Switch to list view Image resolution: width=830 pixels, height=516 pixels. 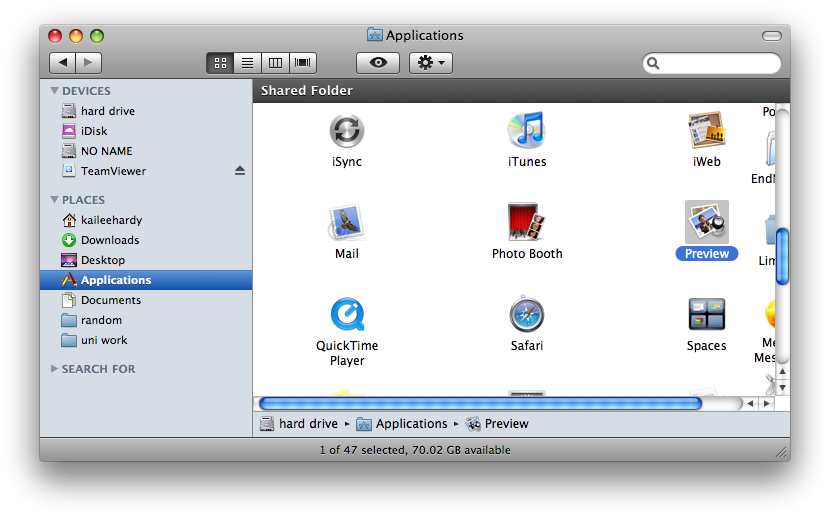[247, 63]
